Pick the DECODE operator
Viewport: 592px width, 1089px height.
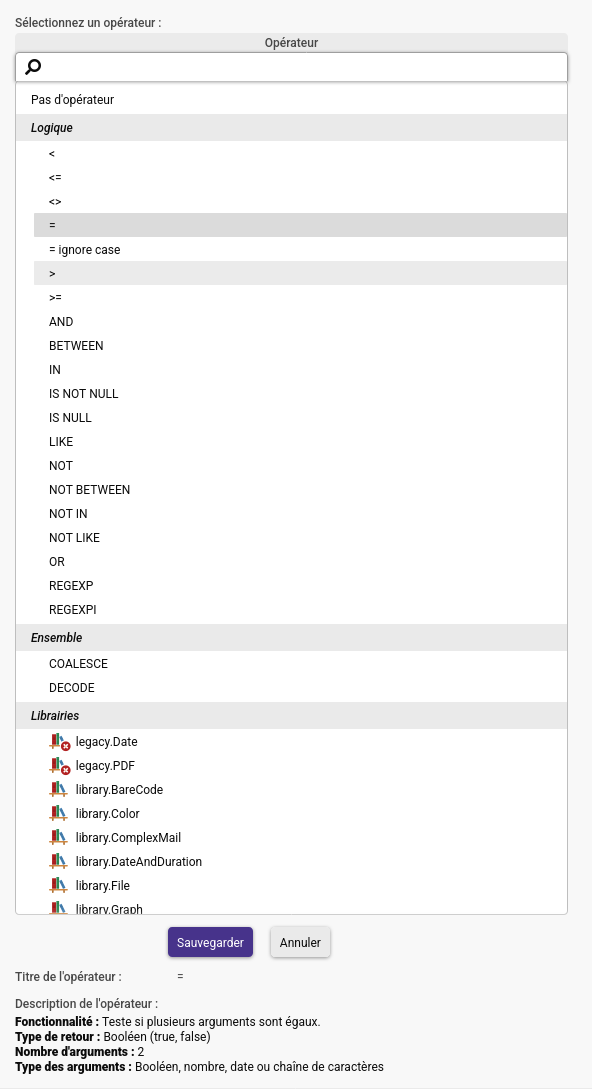click(x=300, y=688)
